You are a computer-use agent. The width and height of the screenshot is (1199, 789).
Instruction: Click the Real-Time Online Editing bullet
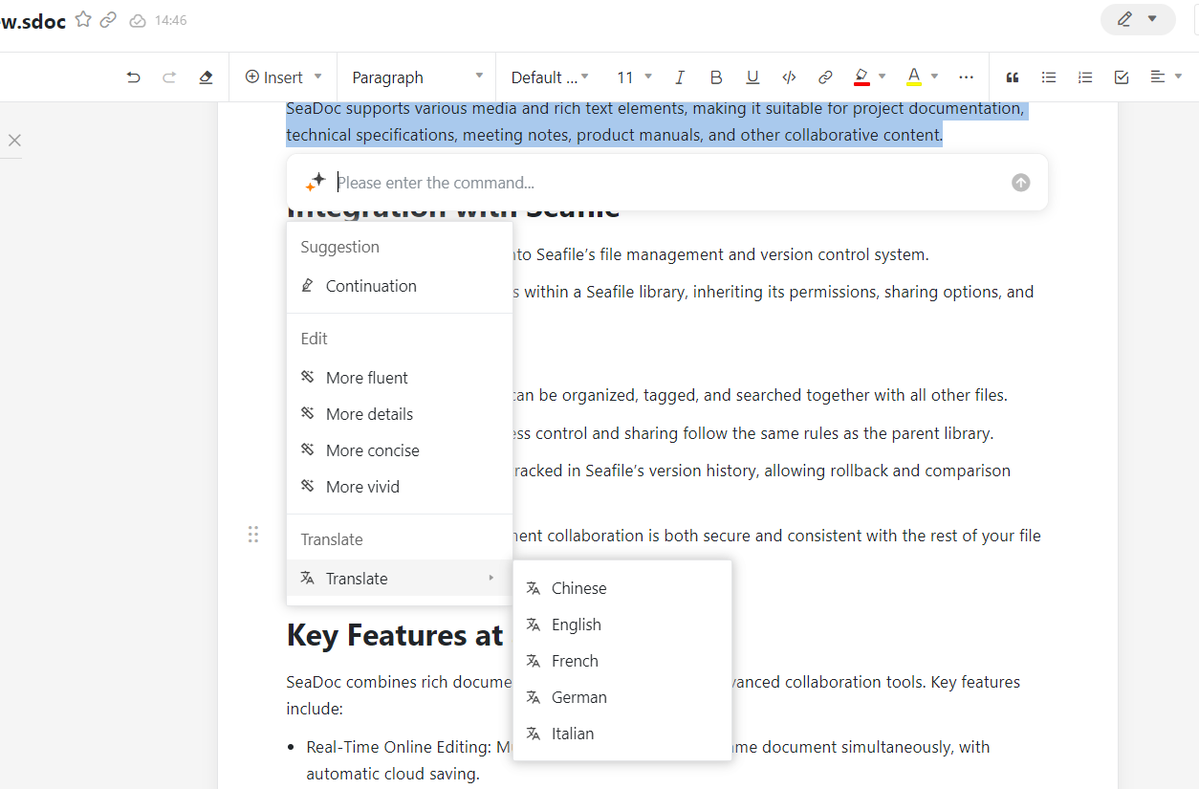[x=648, y=760]
